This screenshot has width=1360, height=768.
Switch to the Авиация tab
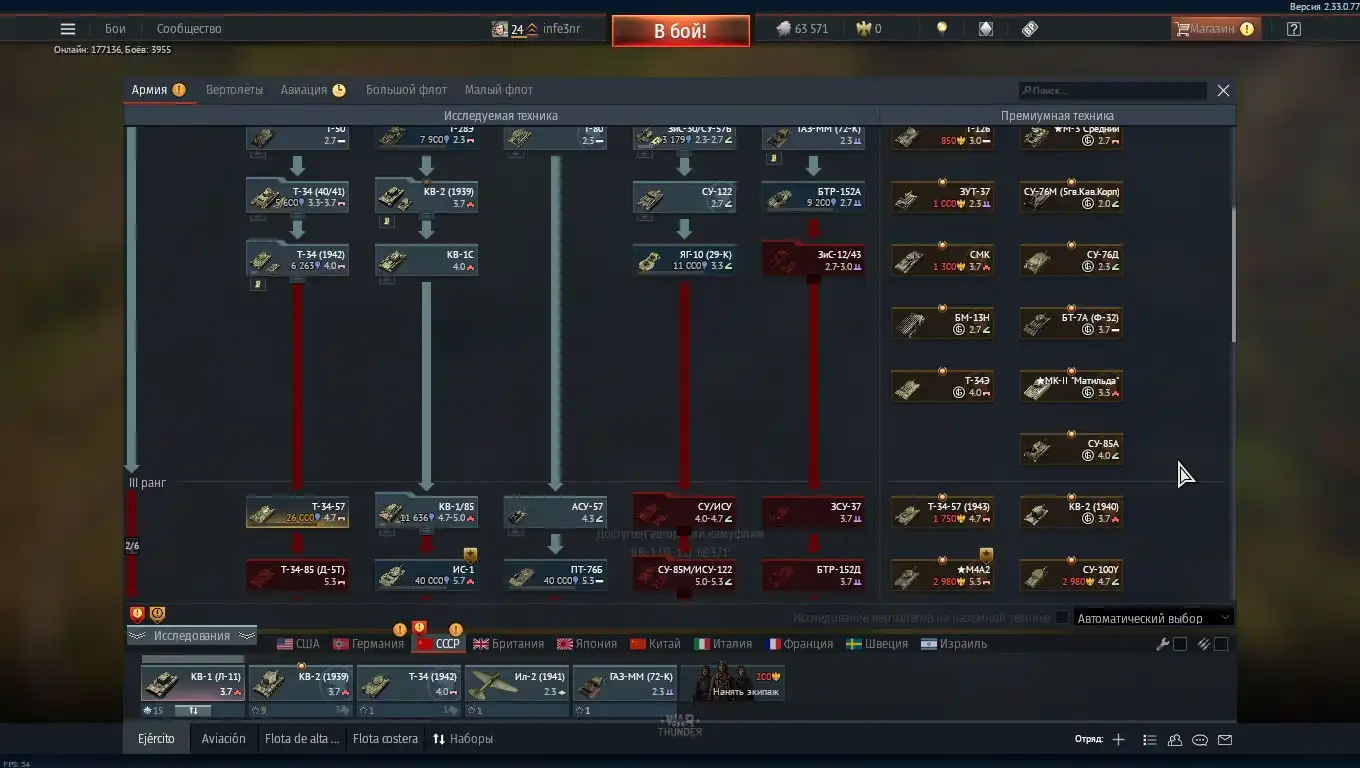313,90
